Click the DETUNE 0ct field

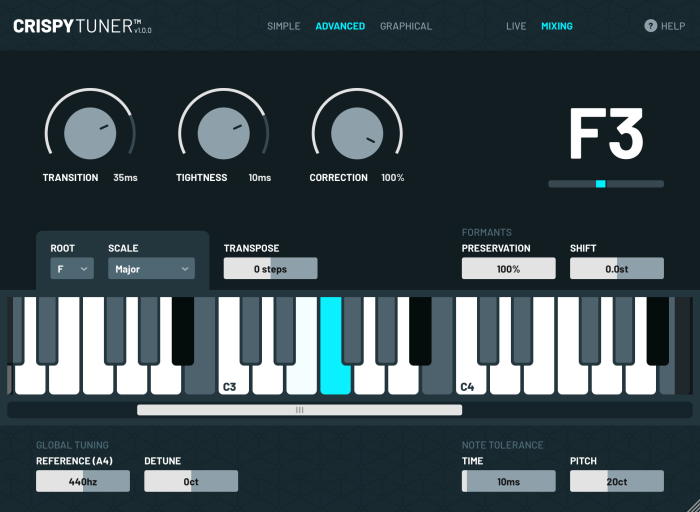pyautogui.click(x=191, y=481)
